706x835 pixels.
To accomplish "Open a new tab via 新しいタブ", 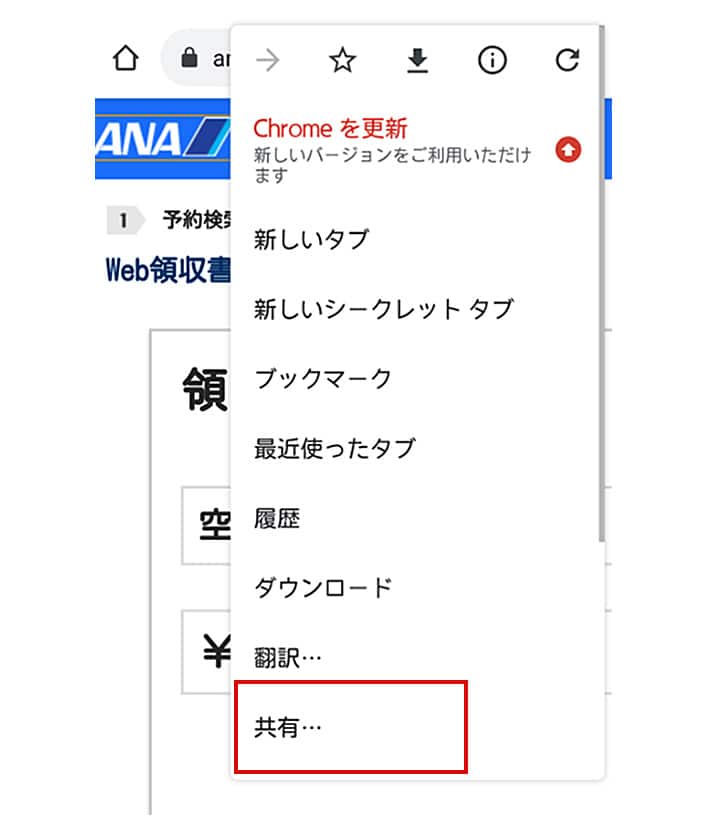I will pos(311,240).
